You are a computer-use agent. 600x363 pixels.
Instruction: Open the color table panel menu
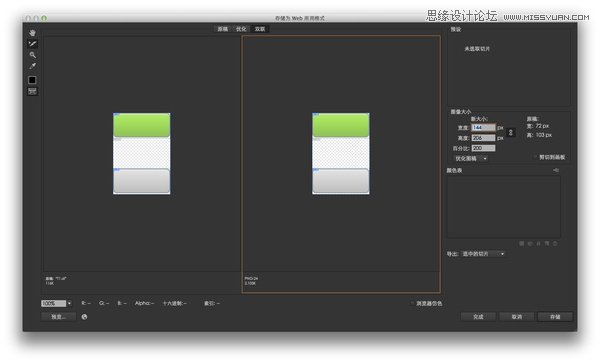(556, 170)
